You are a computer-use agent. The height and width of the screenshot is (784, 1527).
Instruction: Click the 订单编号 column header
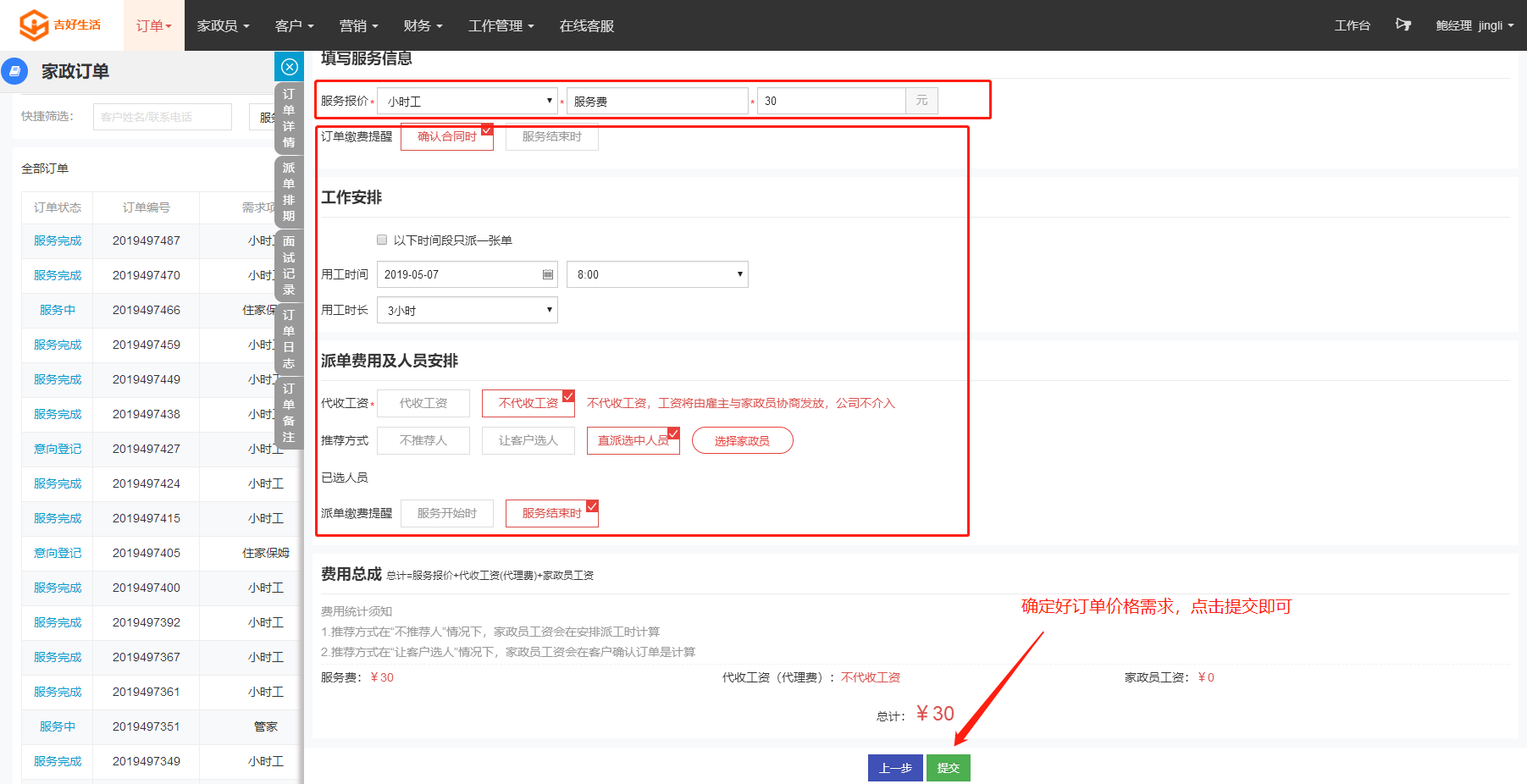(147, 207)
